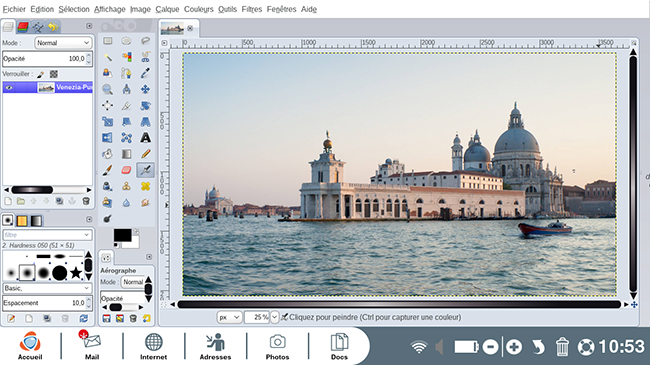Select the Paintbrush tool
The height and width of the screenshot is (365, 650).
(107, 170)
